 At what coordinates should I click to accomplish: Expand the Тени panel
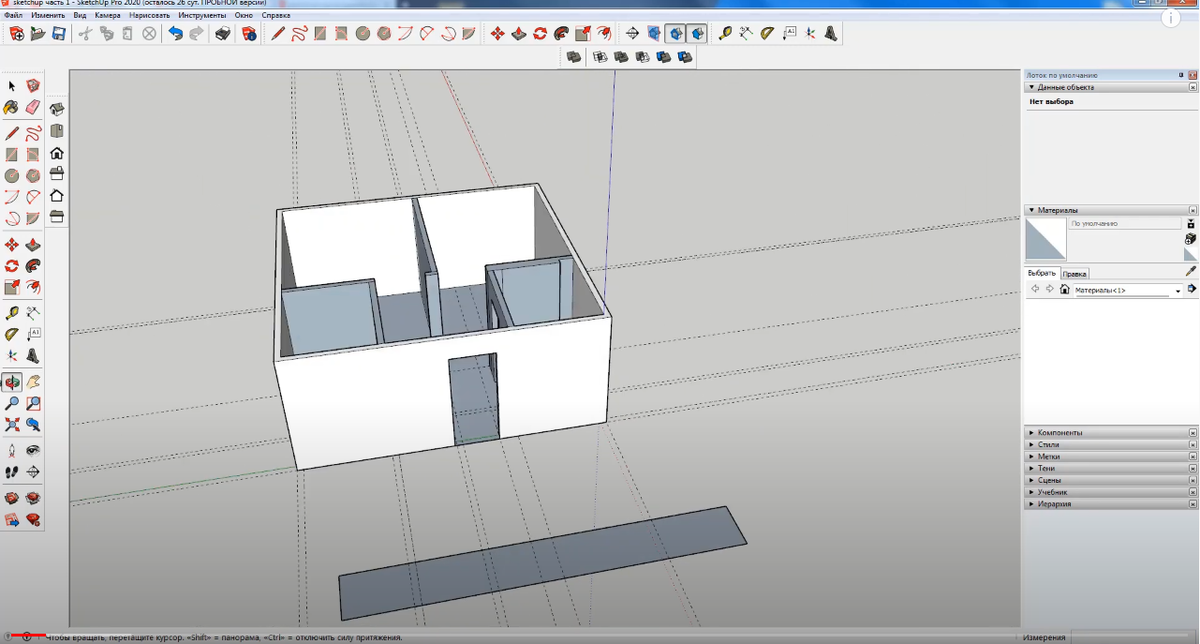pyautogui.click(x=1031, y=468)
